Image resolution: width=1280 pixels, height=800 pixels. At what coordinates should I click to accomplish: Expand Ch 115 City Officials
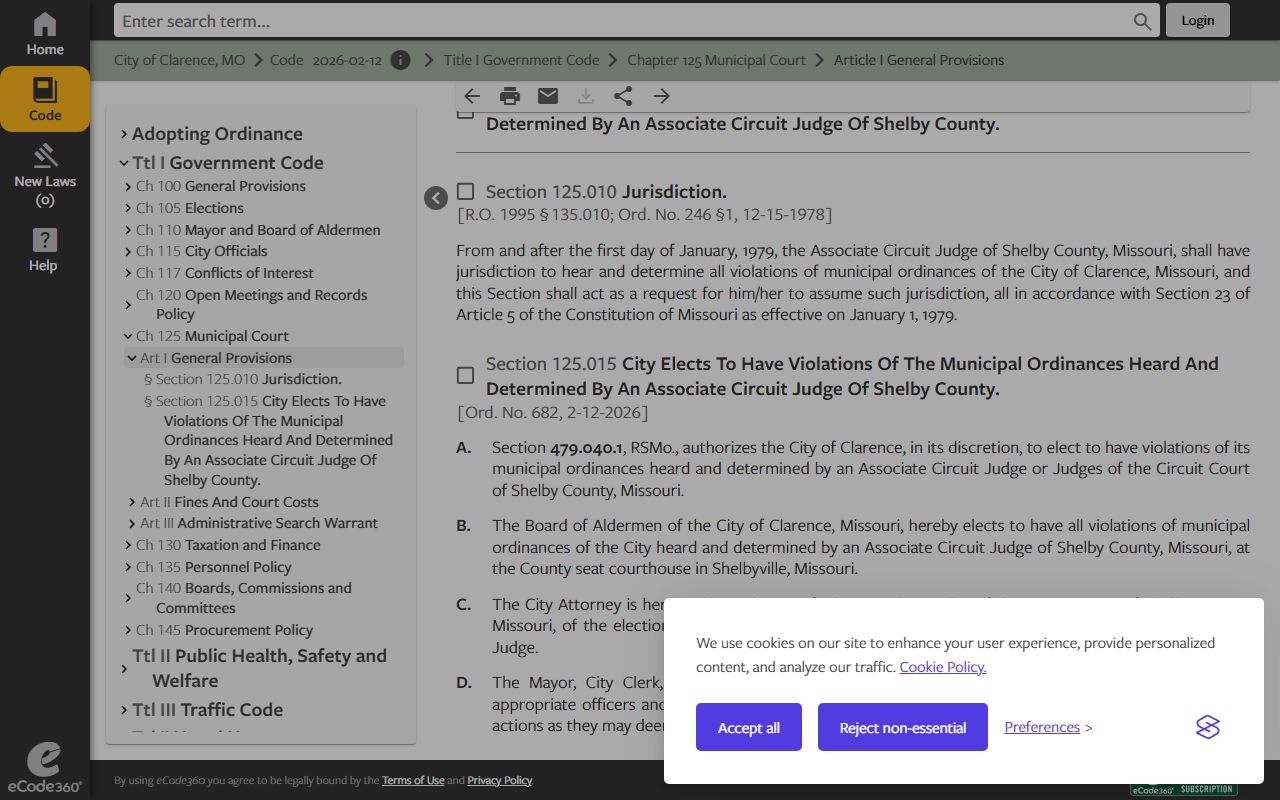[x=128, y=251]
